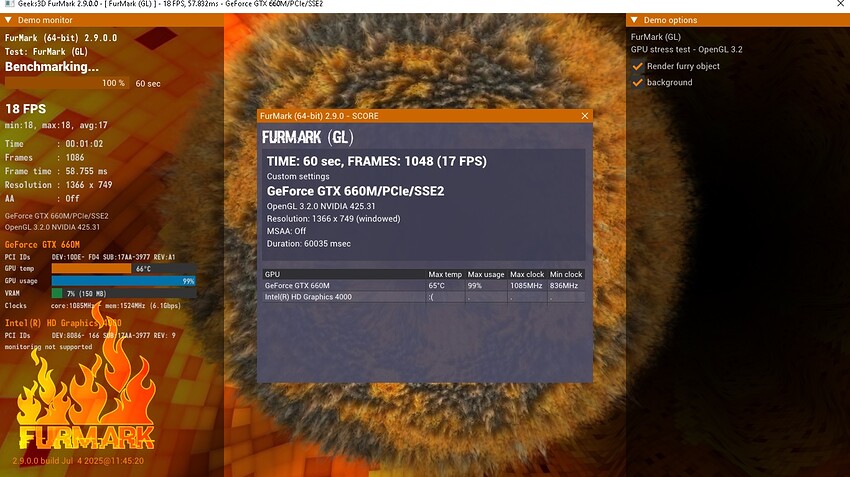Viewport: 850px width, 477px height.
Task: Click the GPU temp bar showing 66°C
Action: coord(124,268)
